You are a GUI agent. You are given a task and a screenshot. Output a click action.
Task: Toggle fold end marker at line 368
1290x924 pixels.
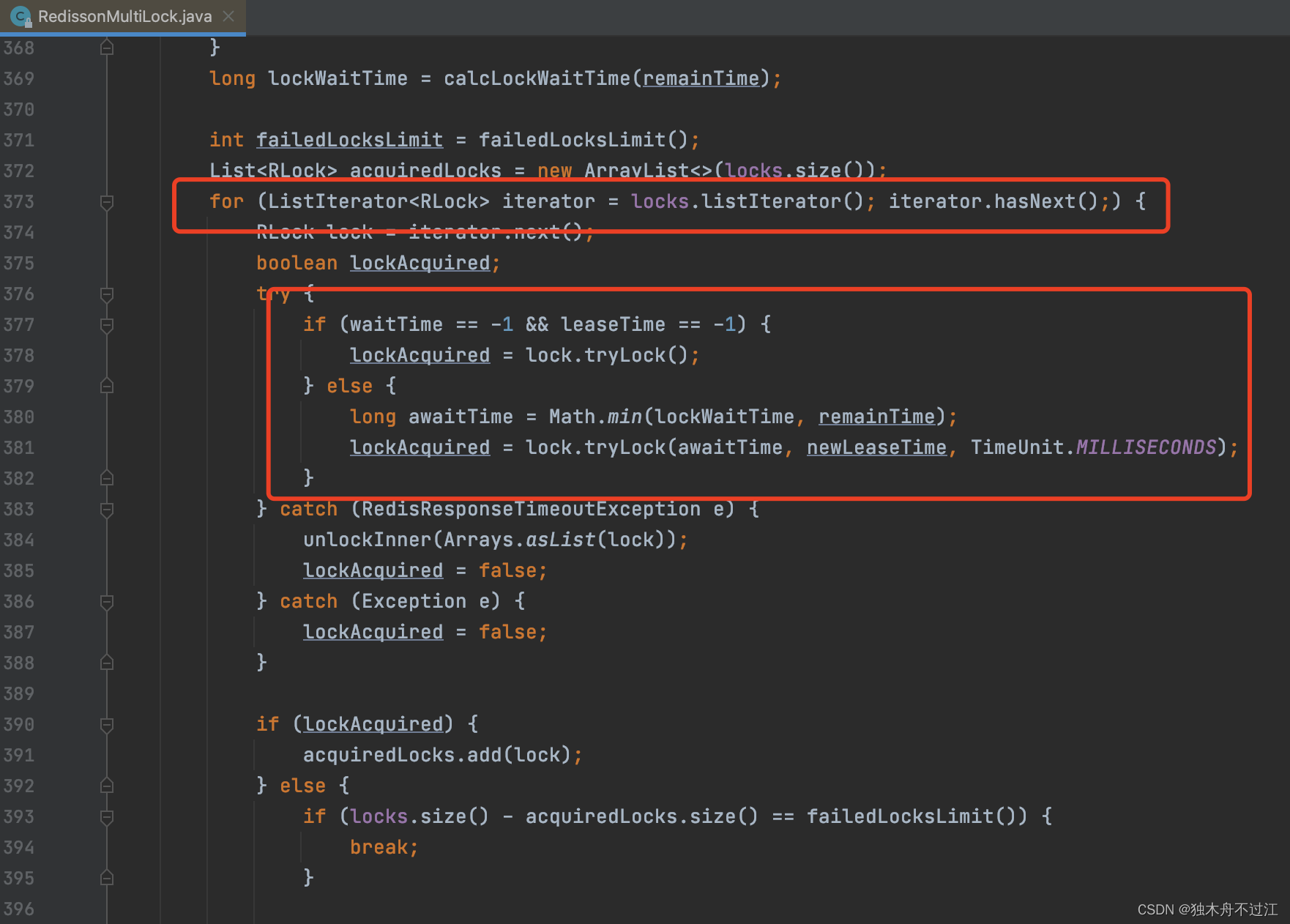click(107, 48)
